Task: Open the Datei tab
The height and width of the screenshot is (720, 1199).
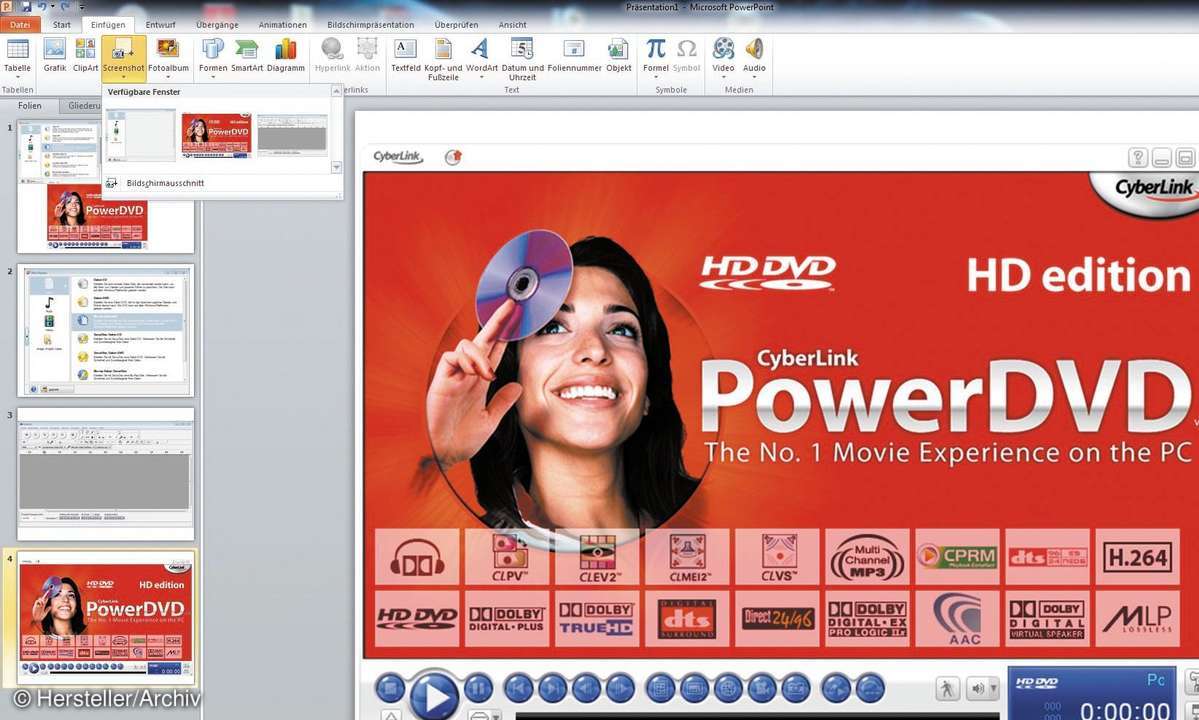Action: [x=20, y=24]
